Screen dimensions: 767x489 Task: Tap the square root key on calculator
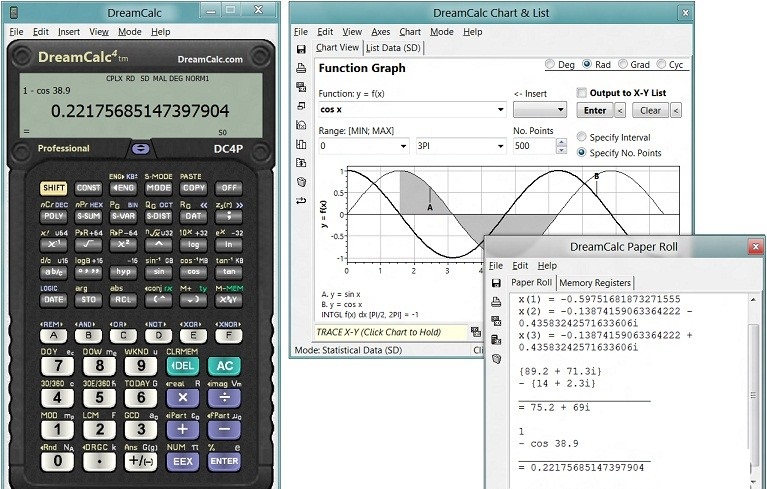point(89,244)
